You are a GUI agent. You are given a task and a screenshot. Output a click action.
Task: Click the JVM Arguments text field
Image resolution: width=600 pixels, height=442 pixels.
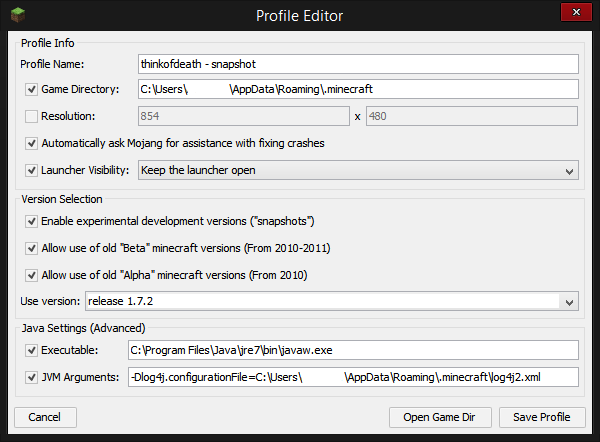pos(352,377)
